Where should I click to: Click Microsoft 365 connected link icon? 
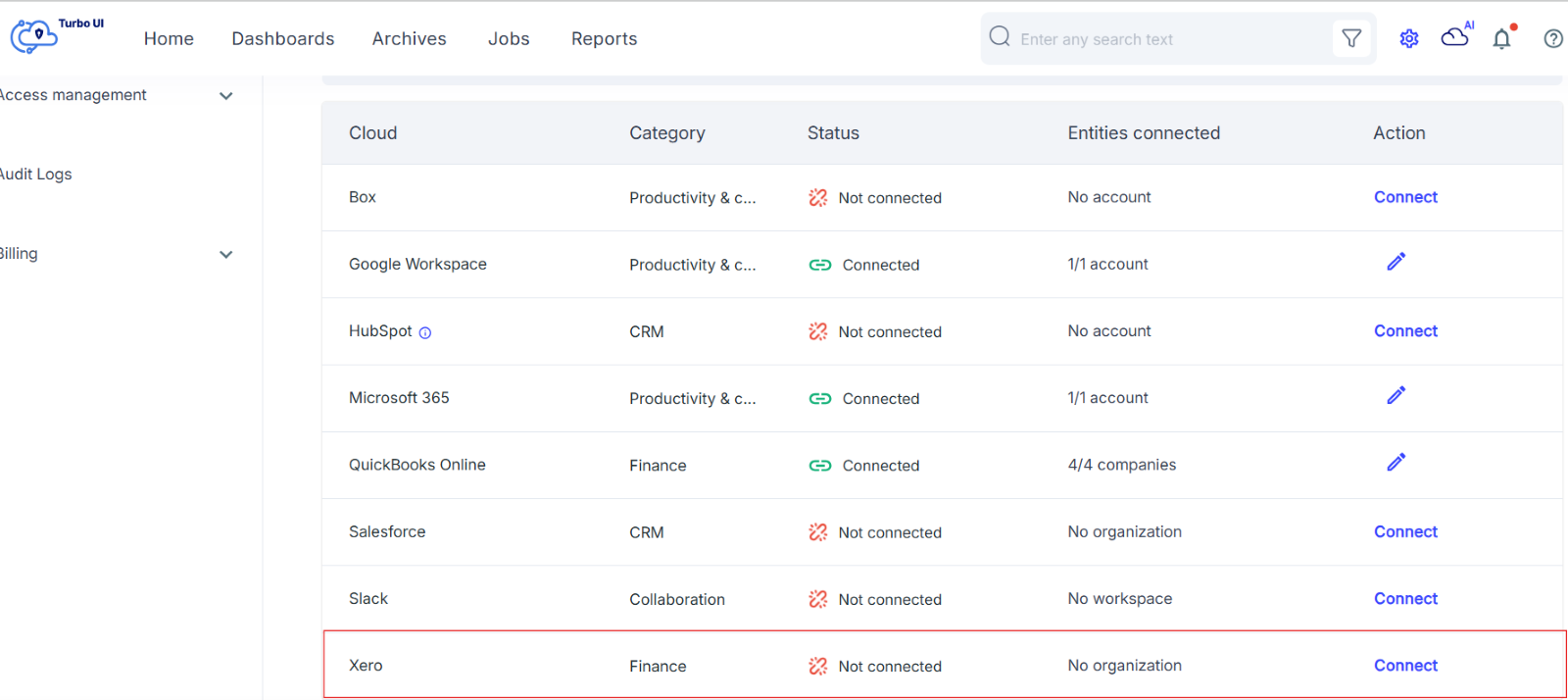[x=820, y=399]
